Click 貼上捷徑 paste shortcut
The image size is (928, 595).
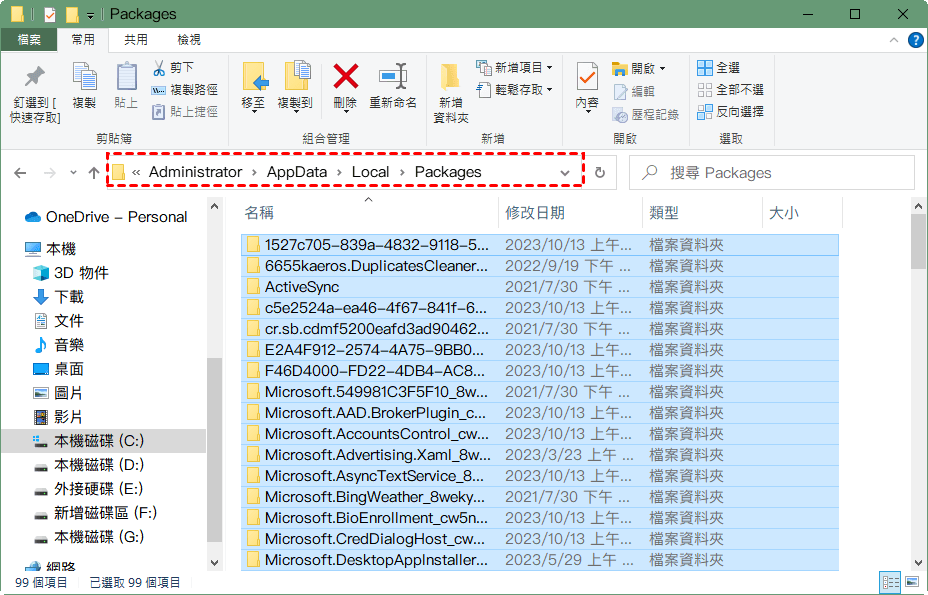[185, 112]
